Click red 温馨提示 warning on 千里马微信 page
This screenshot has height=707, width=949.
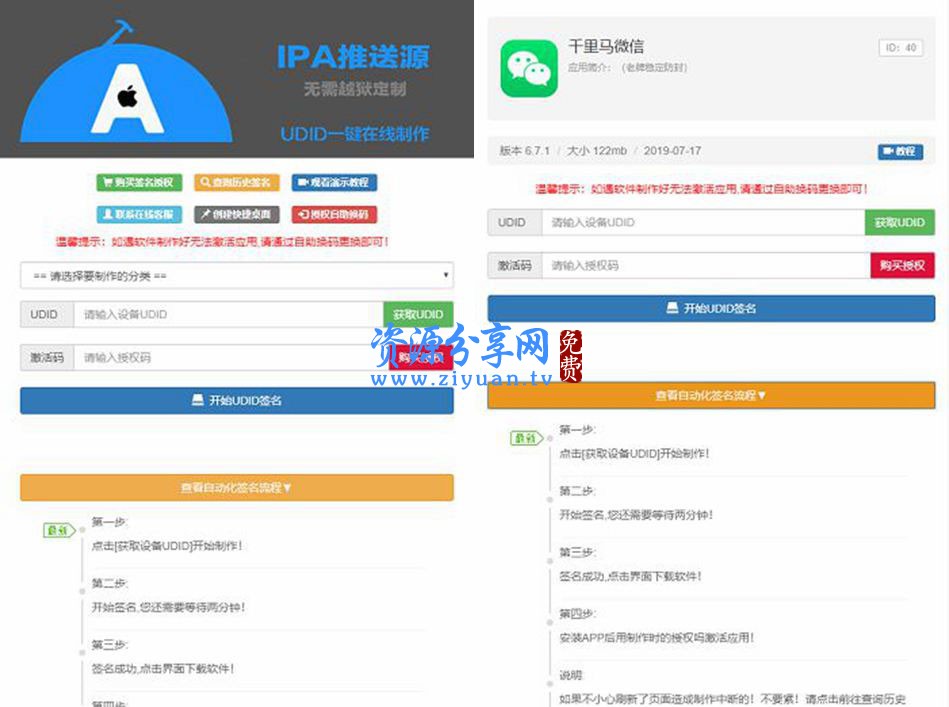[x=701, y=189]
